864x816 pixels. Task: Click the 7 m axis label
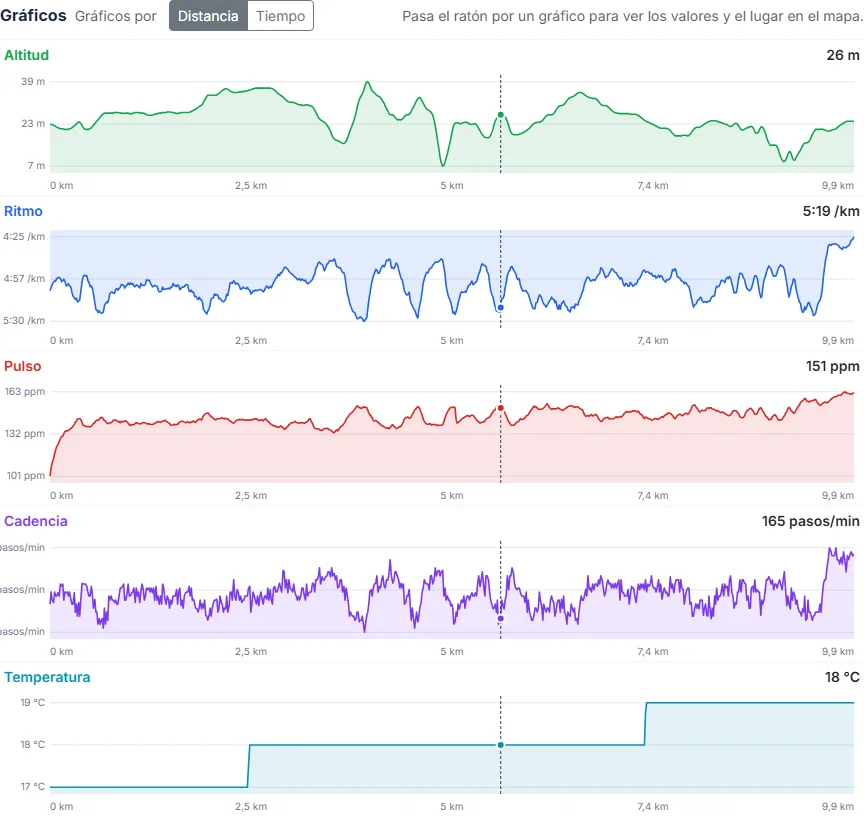click(36, 165)
